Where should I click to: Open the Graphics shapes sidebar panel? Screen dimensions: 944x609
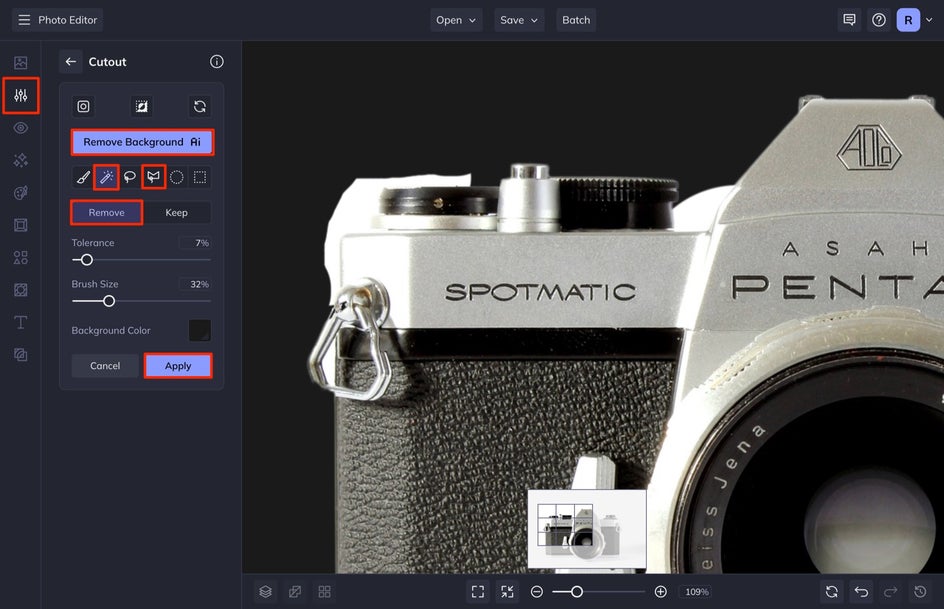[x=20, y=258]
